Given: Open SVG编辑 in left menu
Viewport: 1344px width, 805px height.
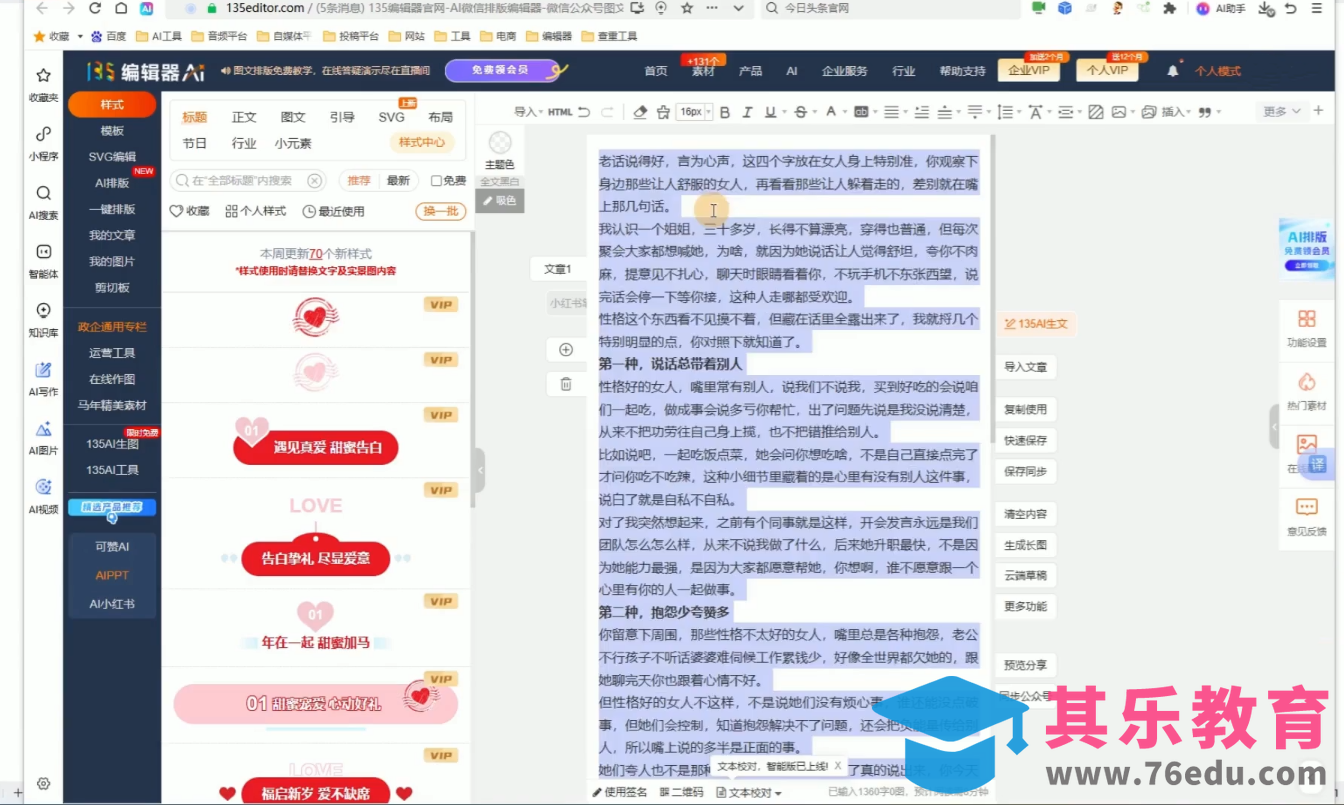Looking at the screenshot, I should pos(112,157).
